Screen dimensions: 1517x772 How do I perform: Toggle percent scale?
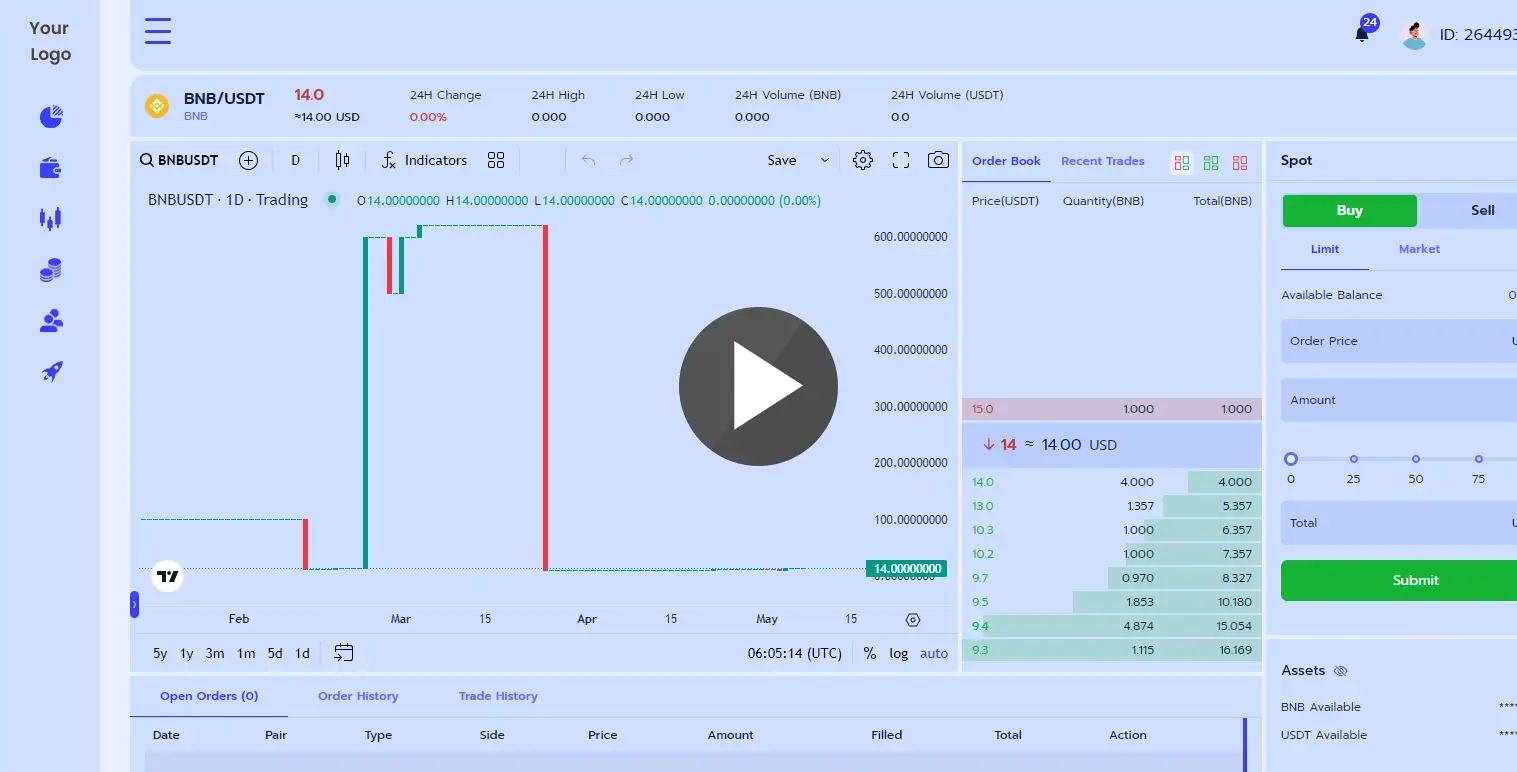870,653
